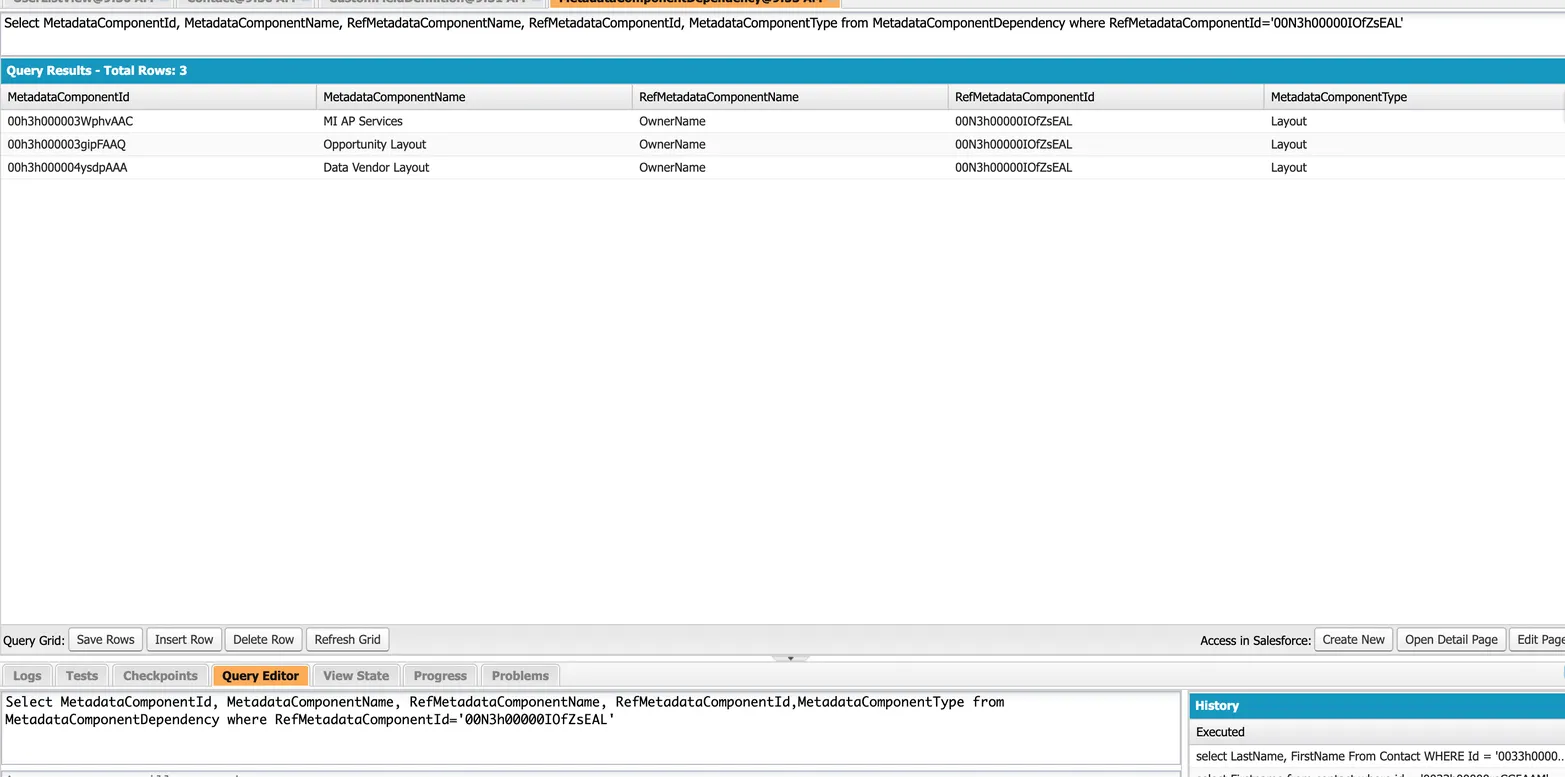
Task: Select the MI AP Services result row
Action: click(x=363, y=121)
